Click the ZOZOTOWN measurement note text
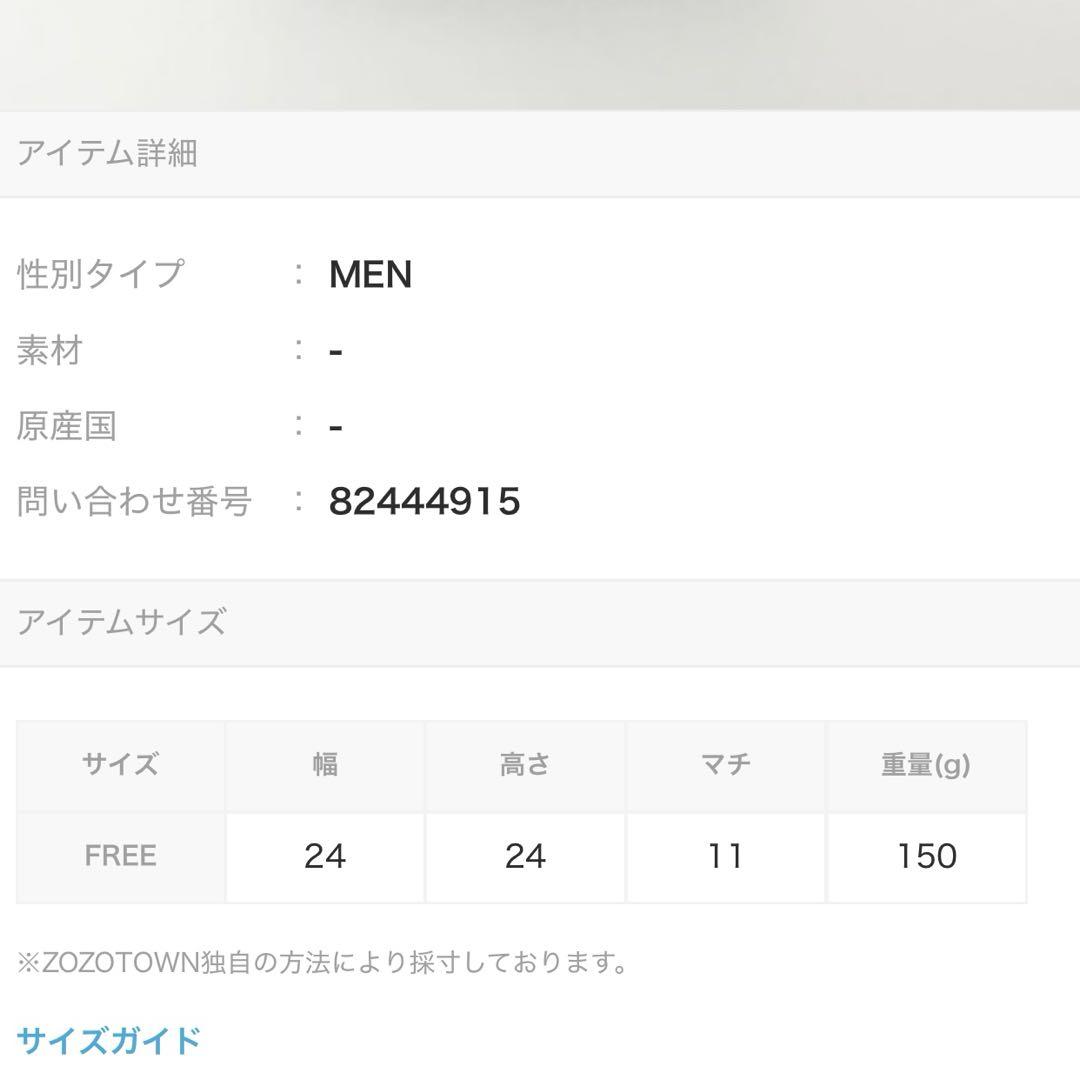The image size is (1080, 1080). 322,962
